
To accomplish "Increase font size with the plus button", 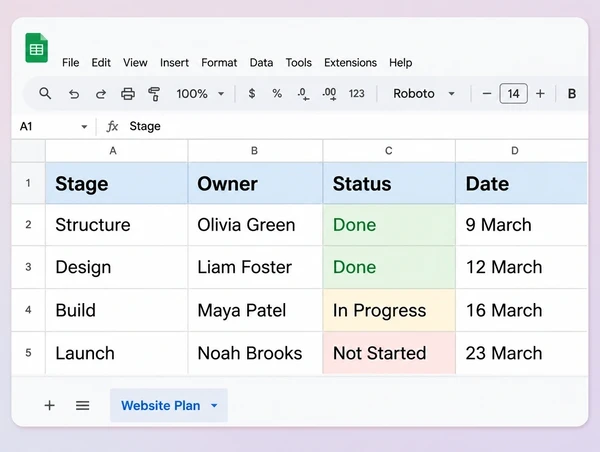I will click(540, 93).
